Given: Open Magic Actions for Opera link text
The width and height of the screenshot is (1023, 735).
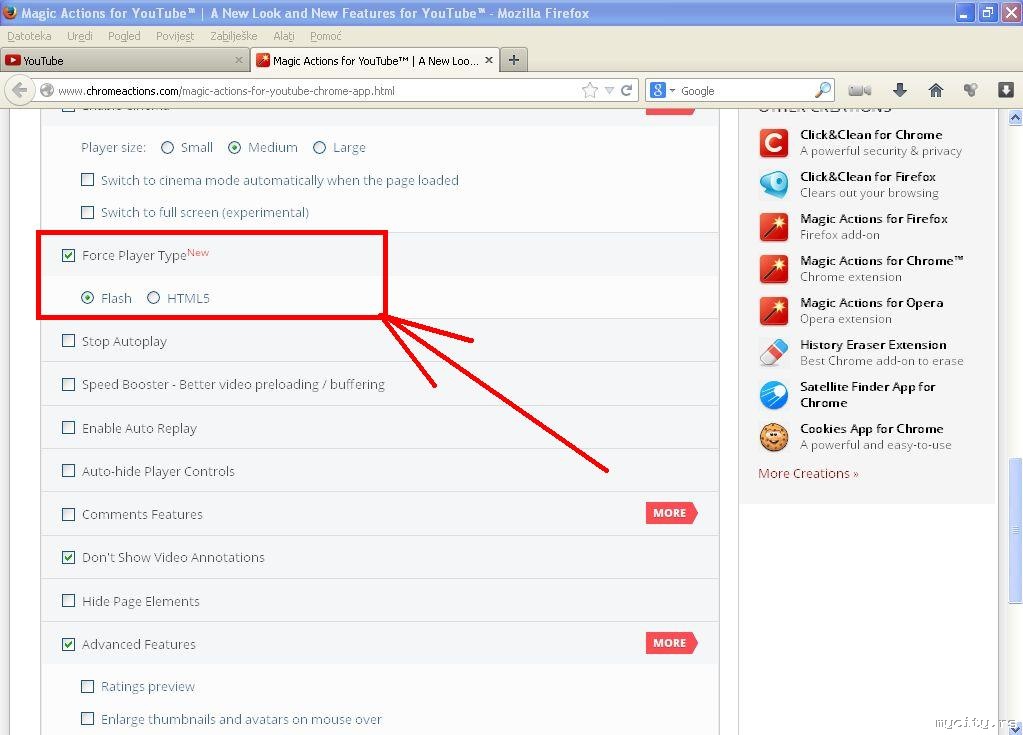Looking at the screenshot, I should (x=872, y=303).
